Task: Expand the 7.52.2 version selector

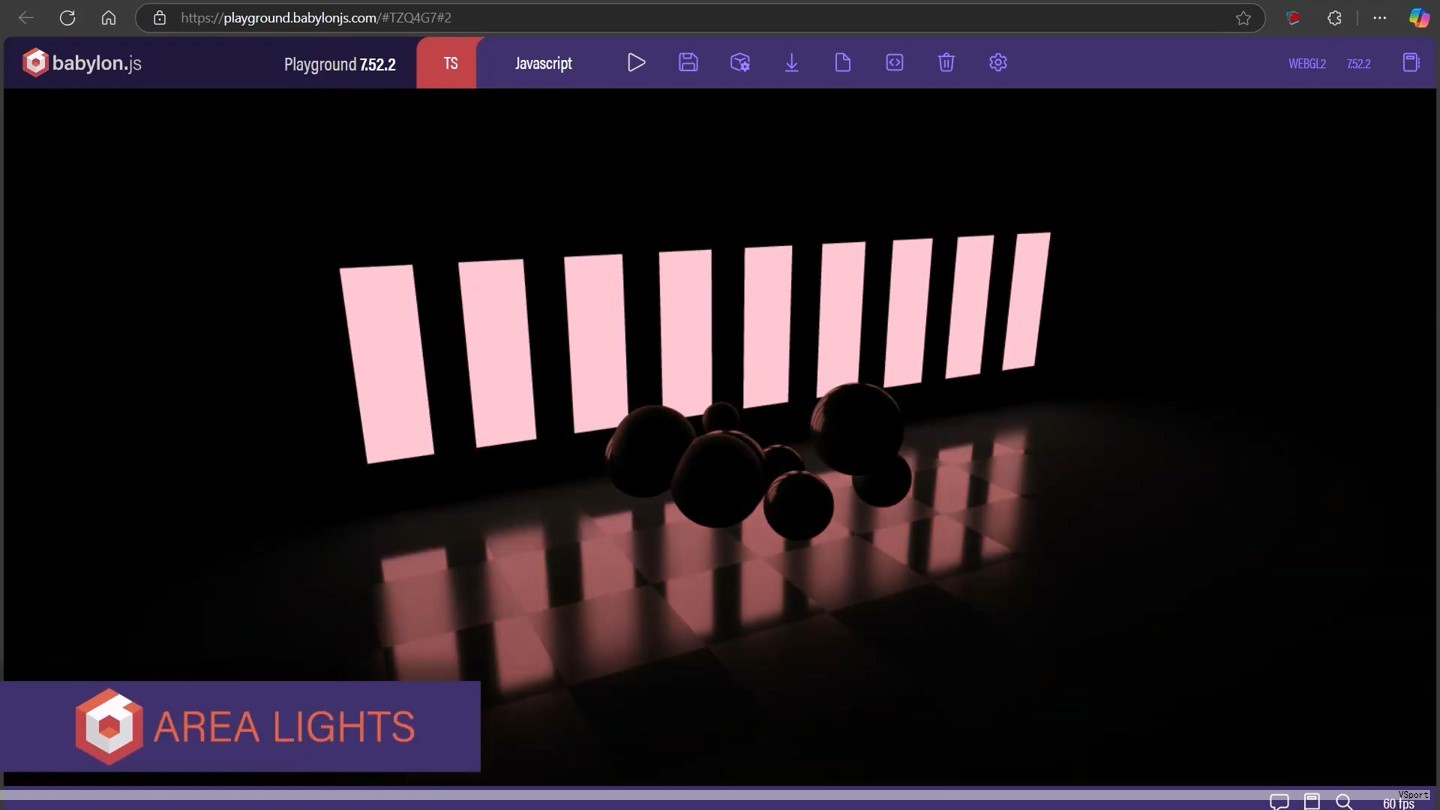Action: pos(1358,64)
